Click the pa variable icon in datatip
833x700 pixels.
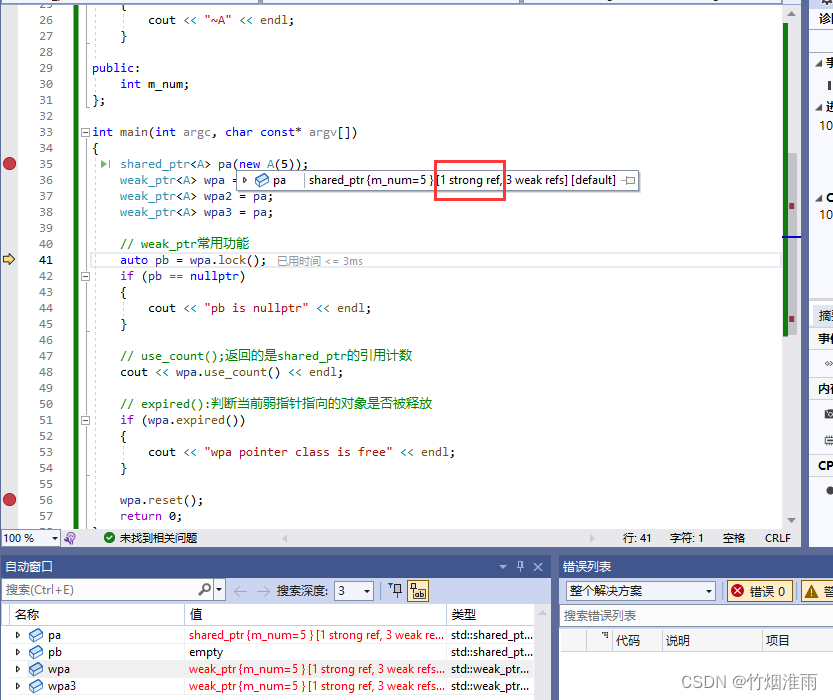pyautogui.click(x=262, y=181)
